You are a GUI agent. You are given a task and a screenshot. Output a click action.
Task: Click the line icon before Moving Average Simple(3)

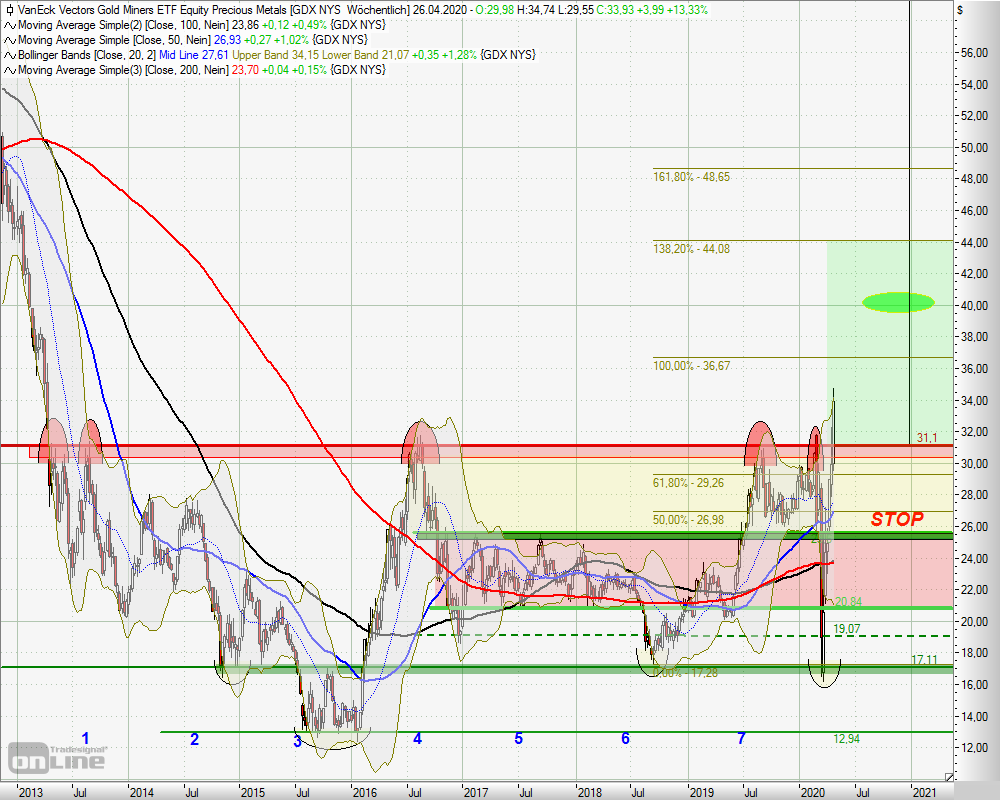coord(10,70)
